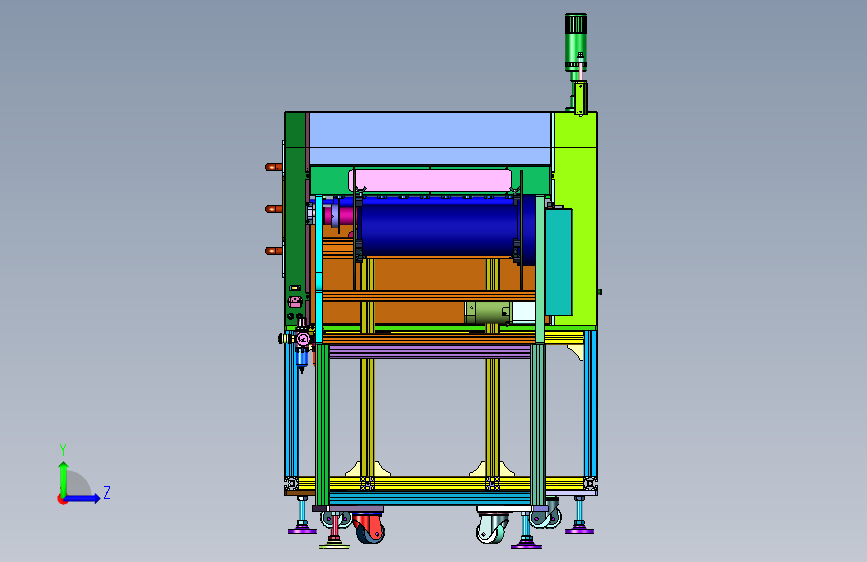Select the red caster wheel
The image size is (867, 562).
pyautogui.click(x=369, y=528)
